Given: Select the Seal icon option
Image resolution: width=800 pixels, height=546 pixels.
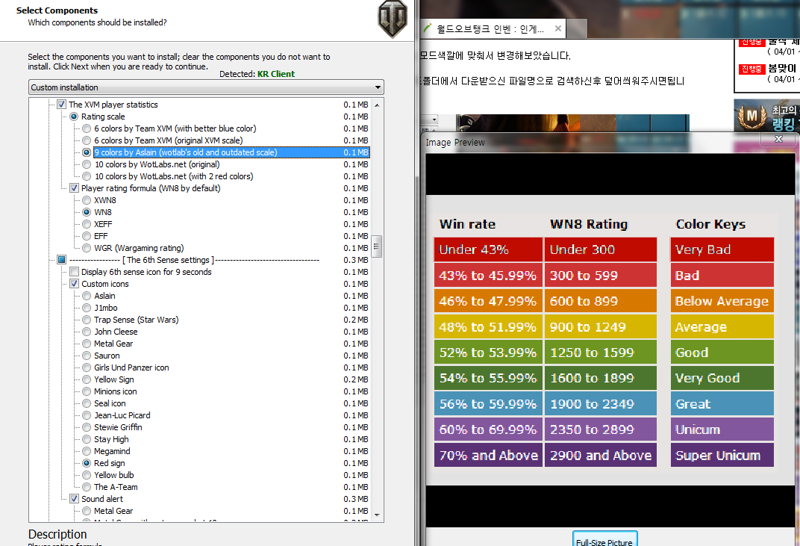Looking at the screenshot, I should click(87, 404).
